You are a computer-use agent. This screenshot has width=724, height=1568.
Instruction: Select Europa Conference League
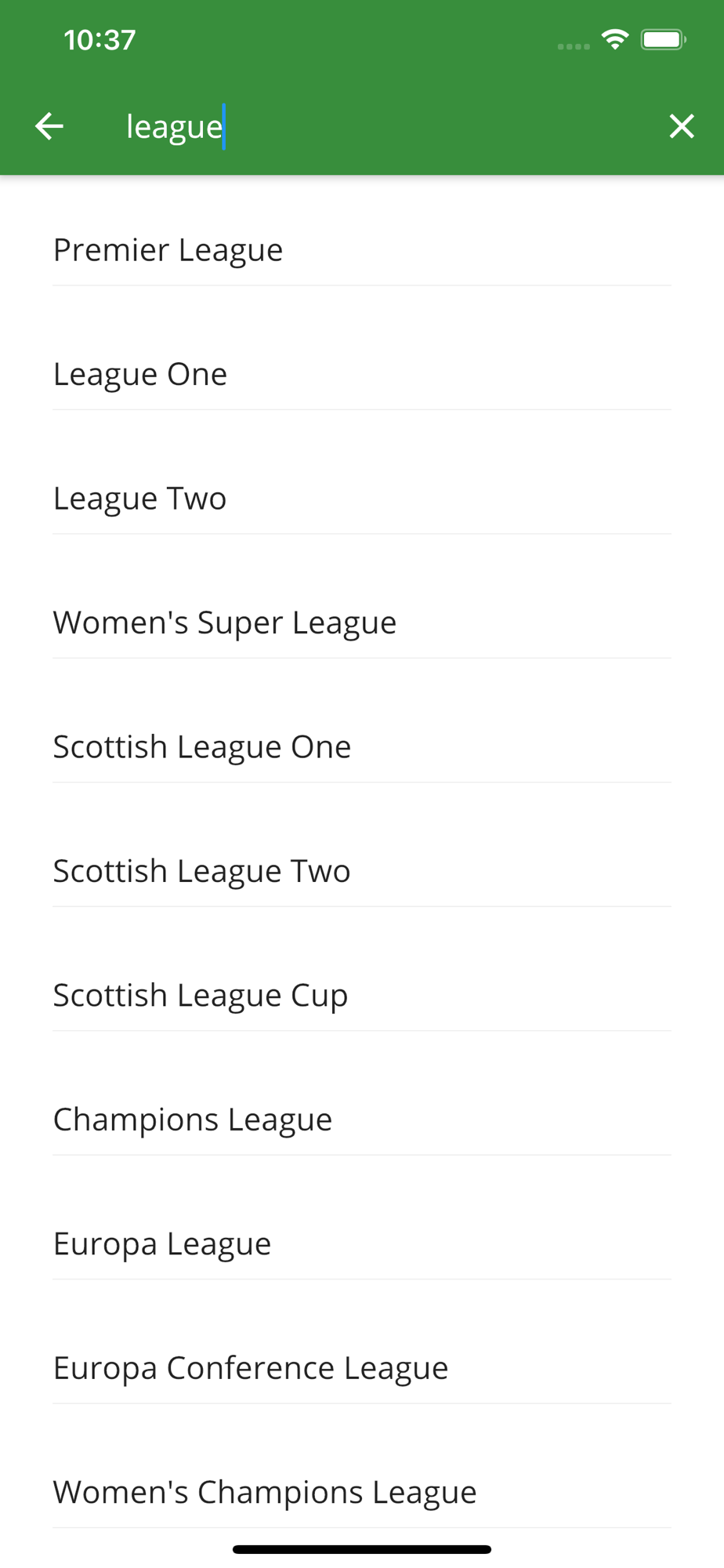click(362, 1368)
